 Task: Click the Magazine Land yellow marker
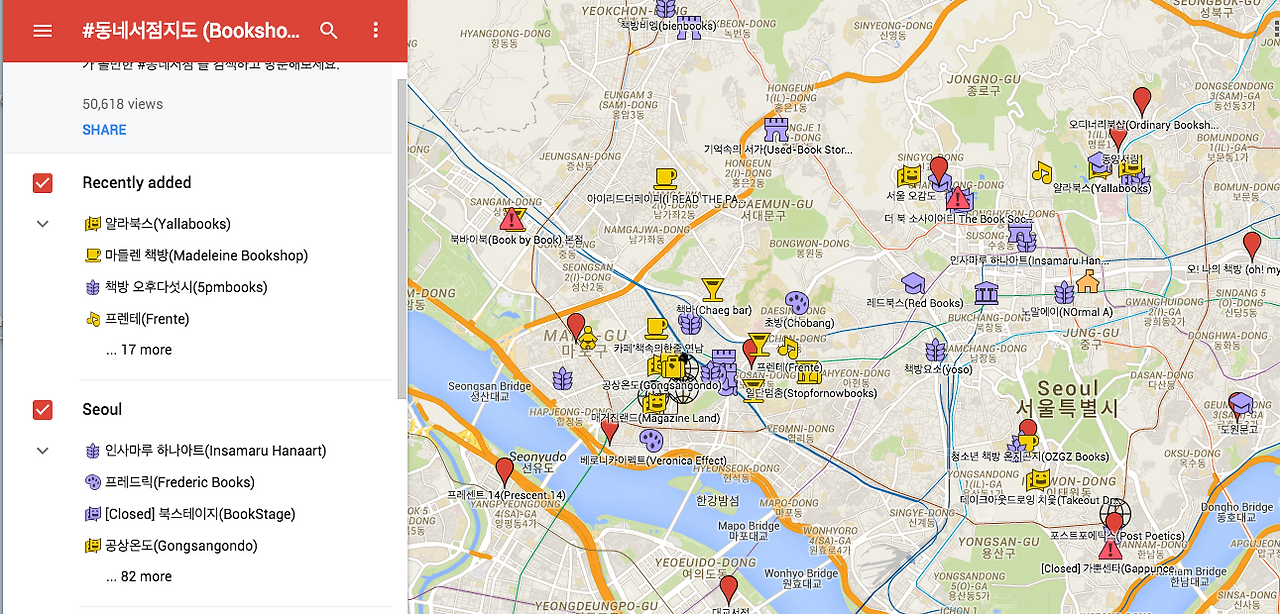652,403
